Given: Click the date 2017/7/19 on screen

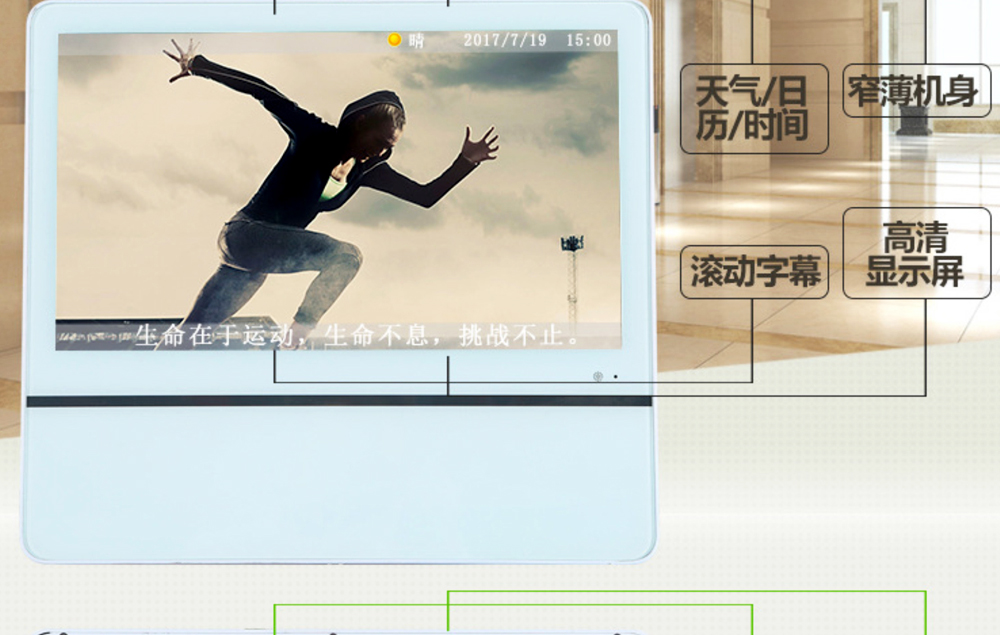Looking at the screenshot, I should (504, 40).
